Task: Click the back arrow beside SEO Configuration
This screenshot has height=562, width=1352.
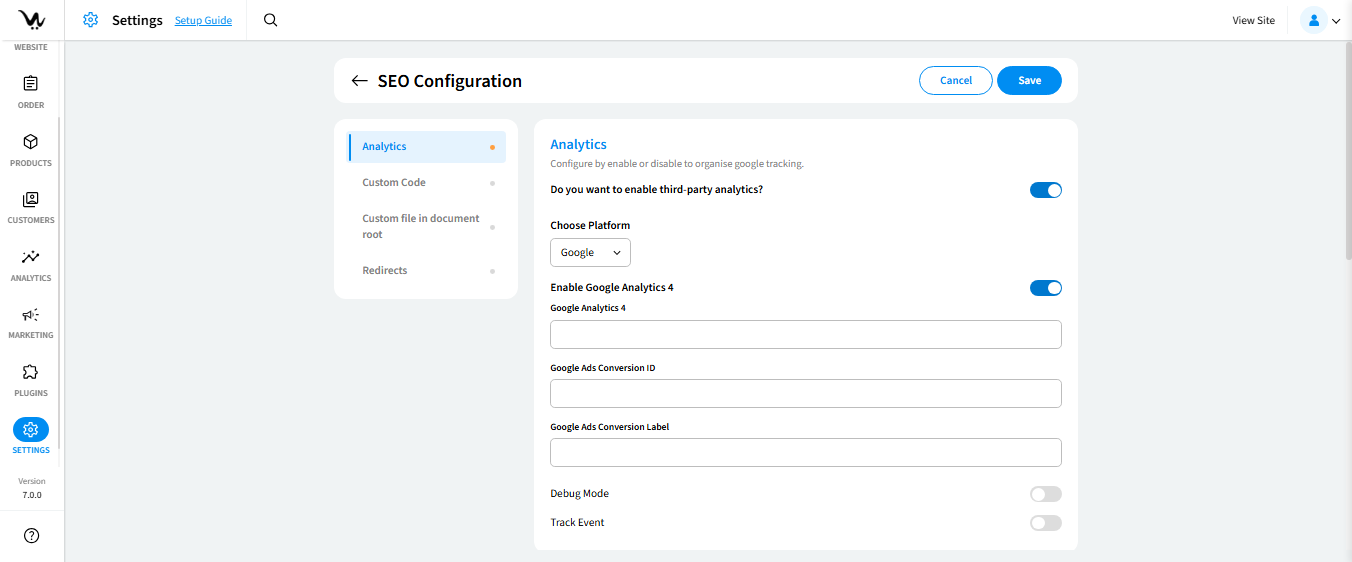Action: pos(360,81)
